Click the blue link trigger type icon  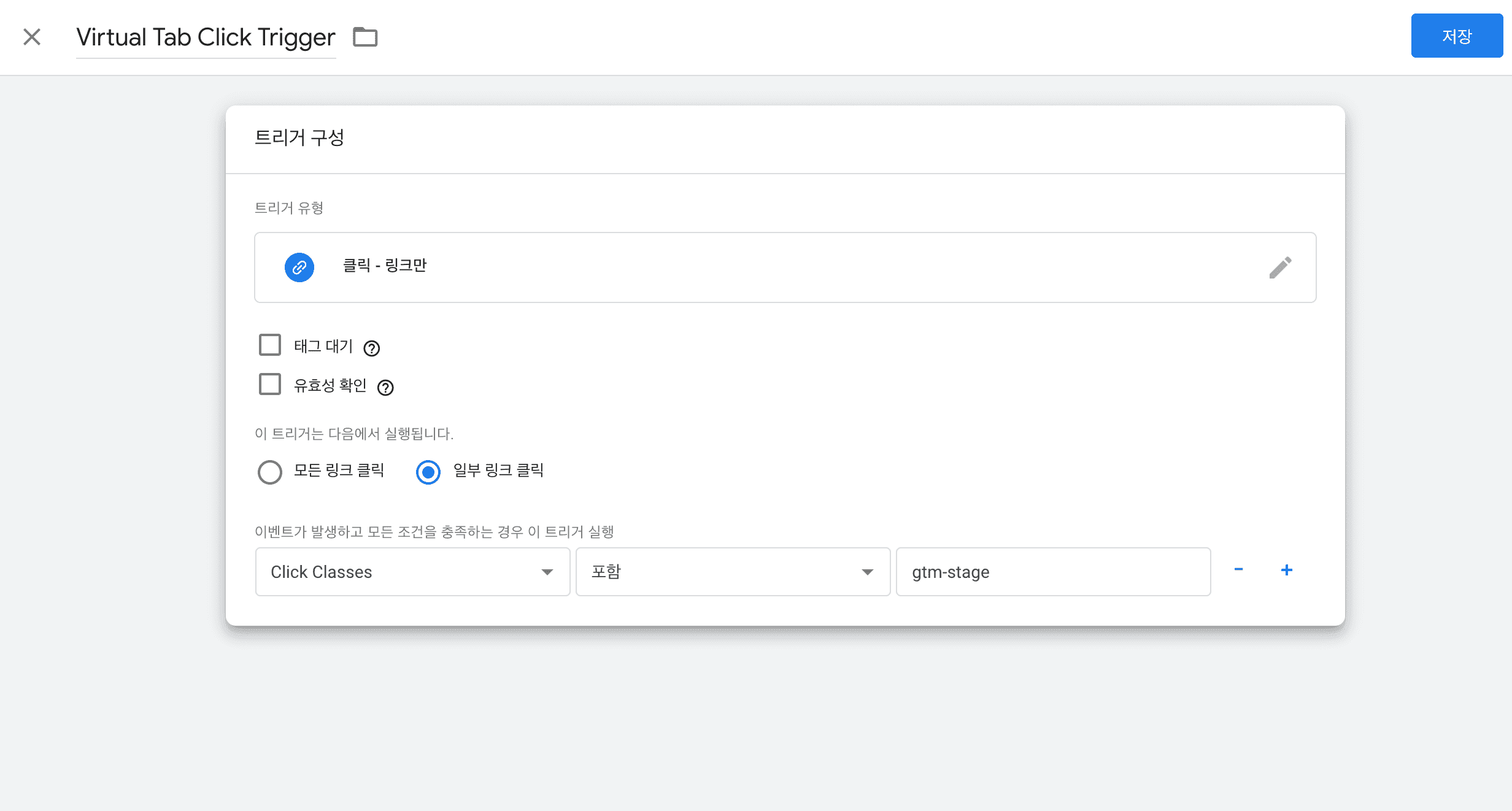pos(299,267)
